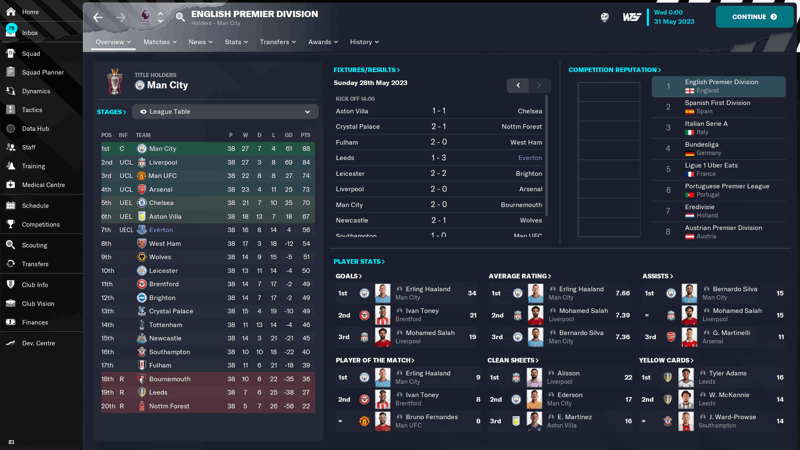Click Ivan Toney's portrait under Goals
Screen dimensions: 800x450
point(383,315)
